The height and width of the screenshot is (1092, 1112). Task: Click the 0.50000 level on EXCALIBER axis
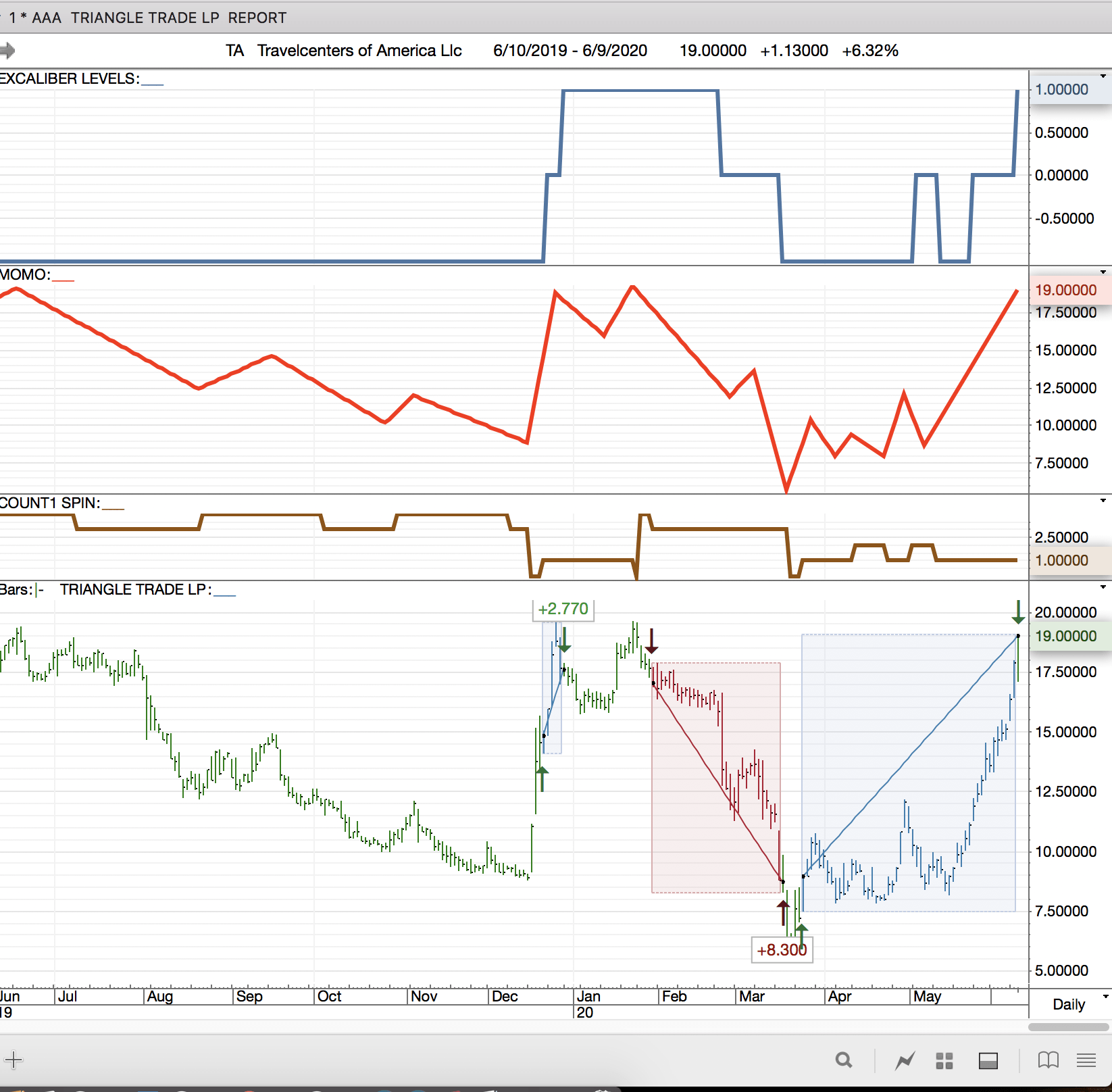click(1062, 132)
